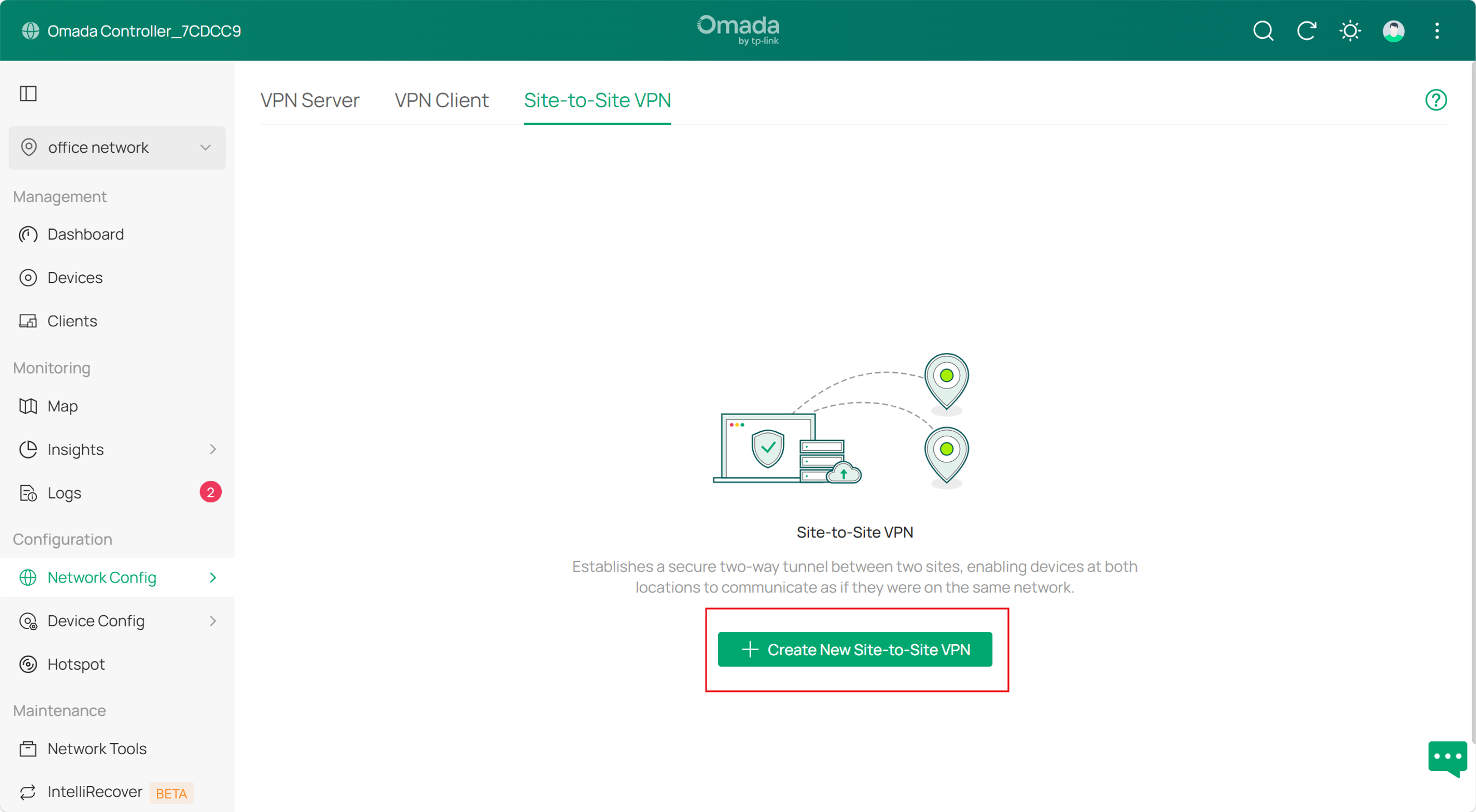Collapse the sidebar with panel icon

tap(28, 93)
